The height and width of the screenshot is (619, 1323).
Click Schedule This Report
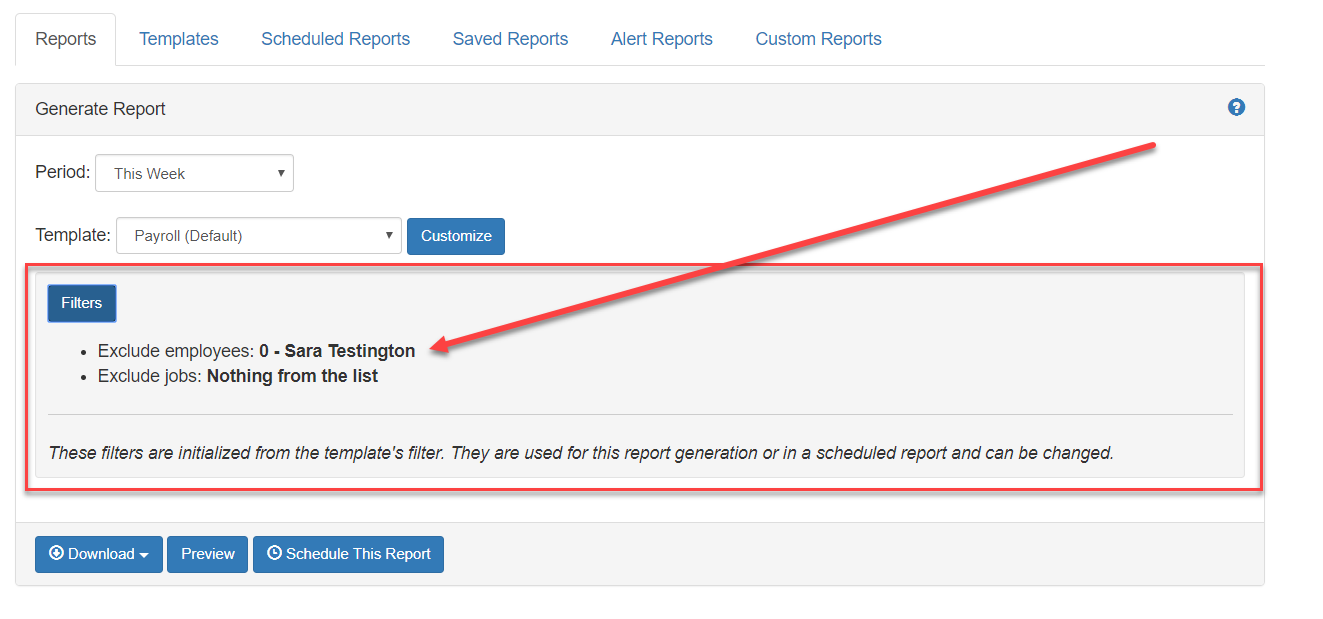[348, 554]
